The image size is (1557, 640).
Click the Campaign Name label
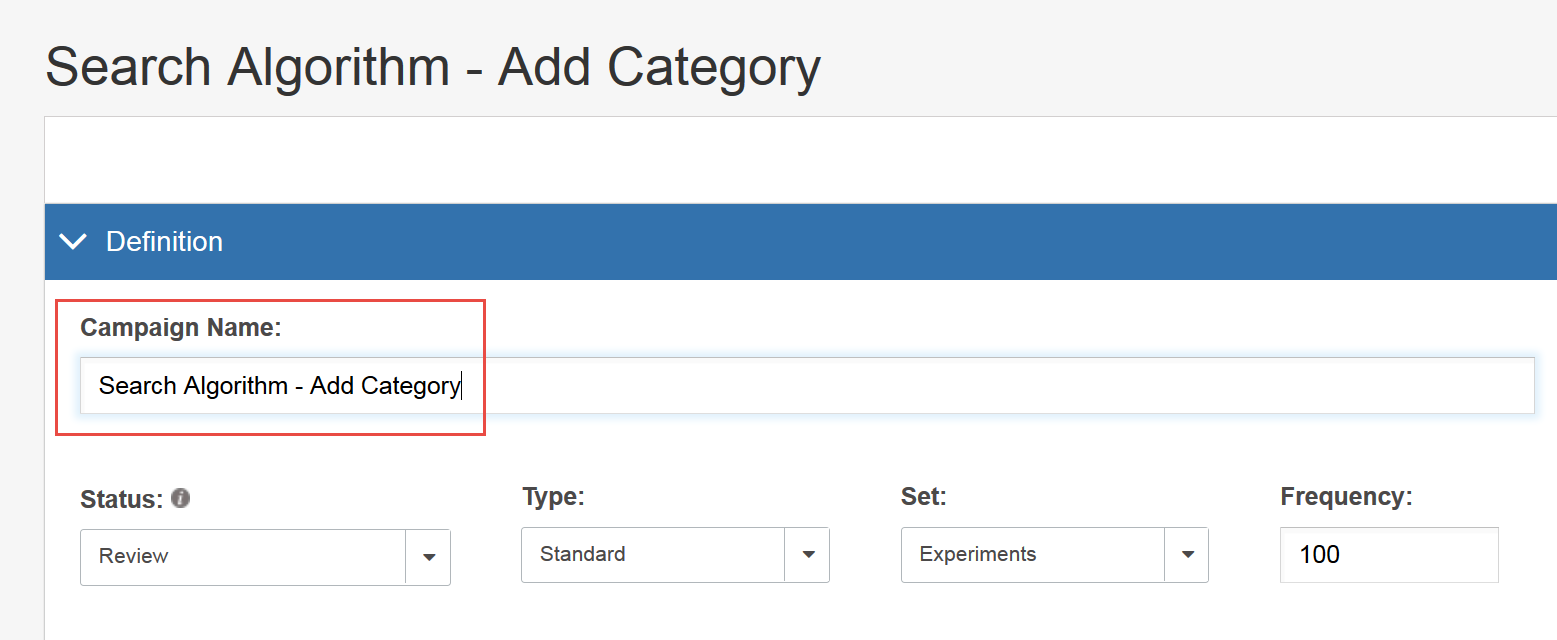point(181,328)
